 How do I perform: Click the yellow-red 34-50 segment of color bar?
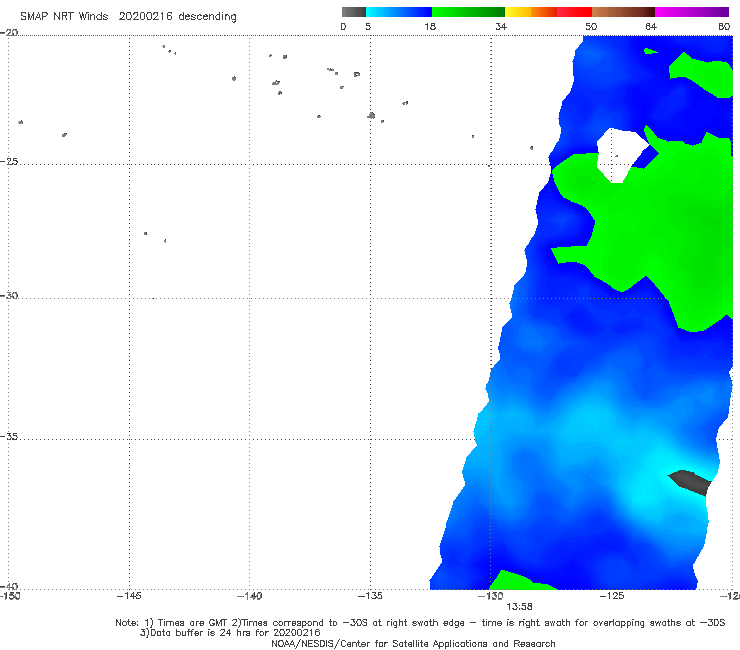[x=548, y=12]
